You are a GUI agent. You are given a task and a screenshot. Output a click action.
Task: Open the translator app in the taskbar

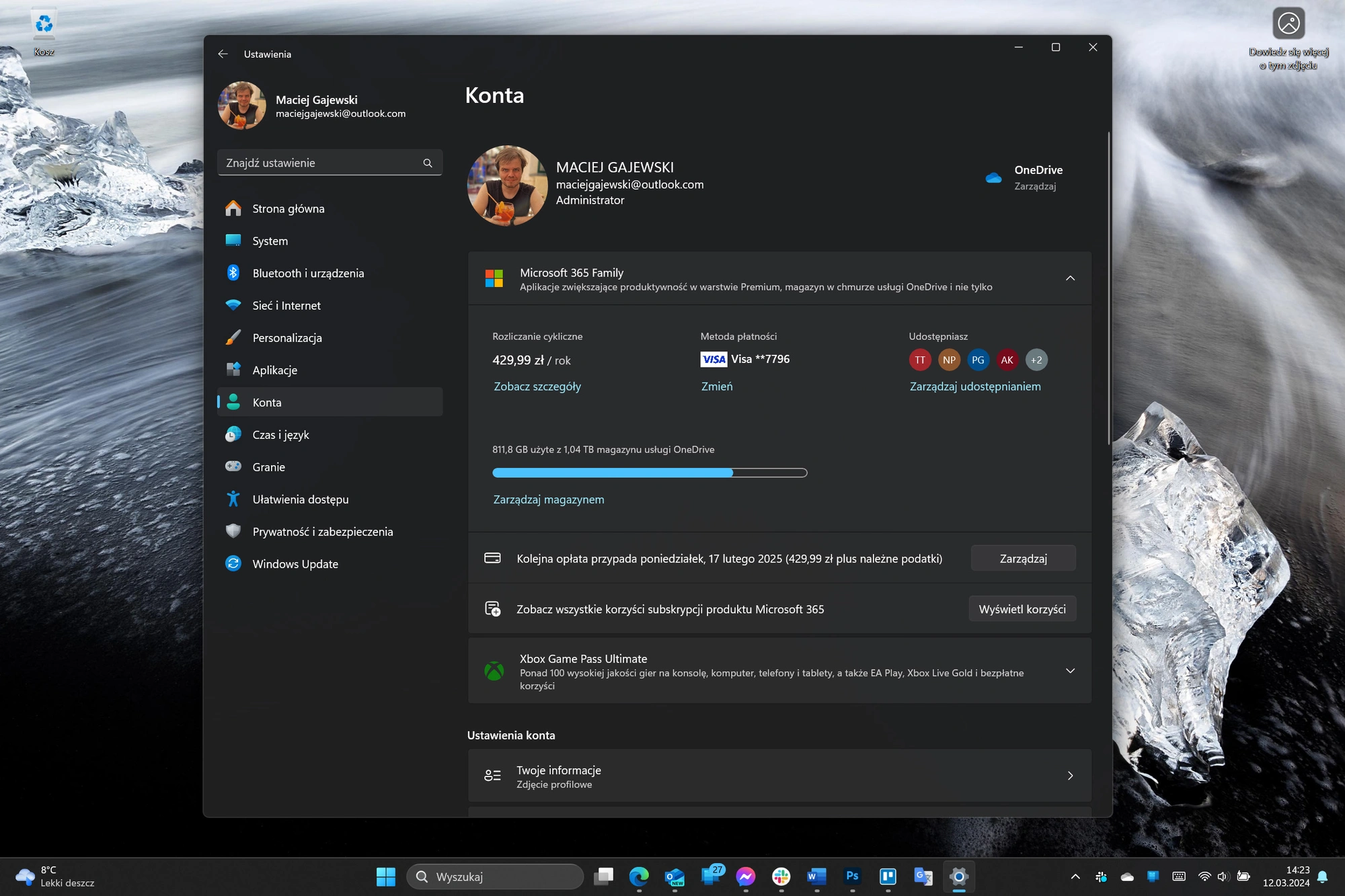pos(923,877)
